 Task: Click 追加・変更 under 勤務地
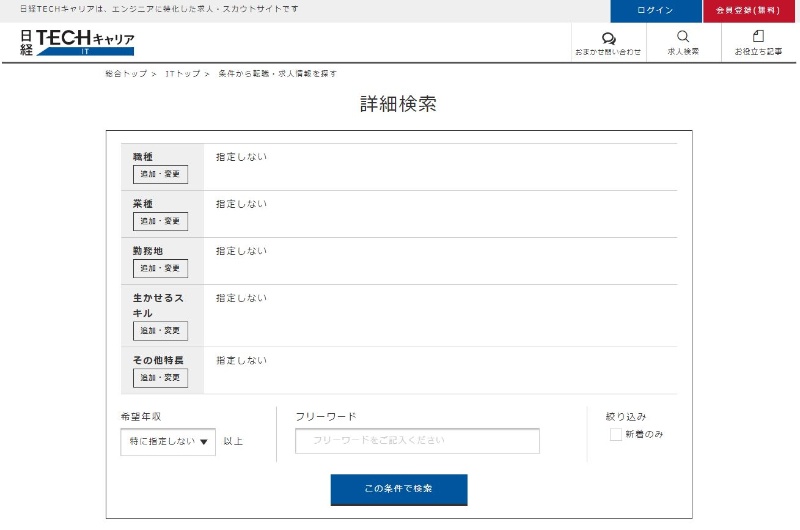click(x=160, y=268)
